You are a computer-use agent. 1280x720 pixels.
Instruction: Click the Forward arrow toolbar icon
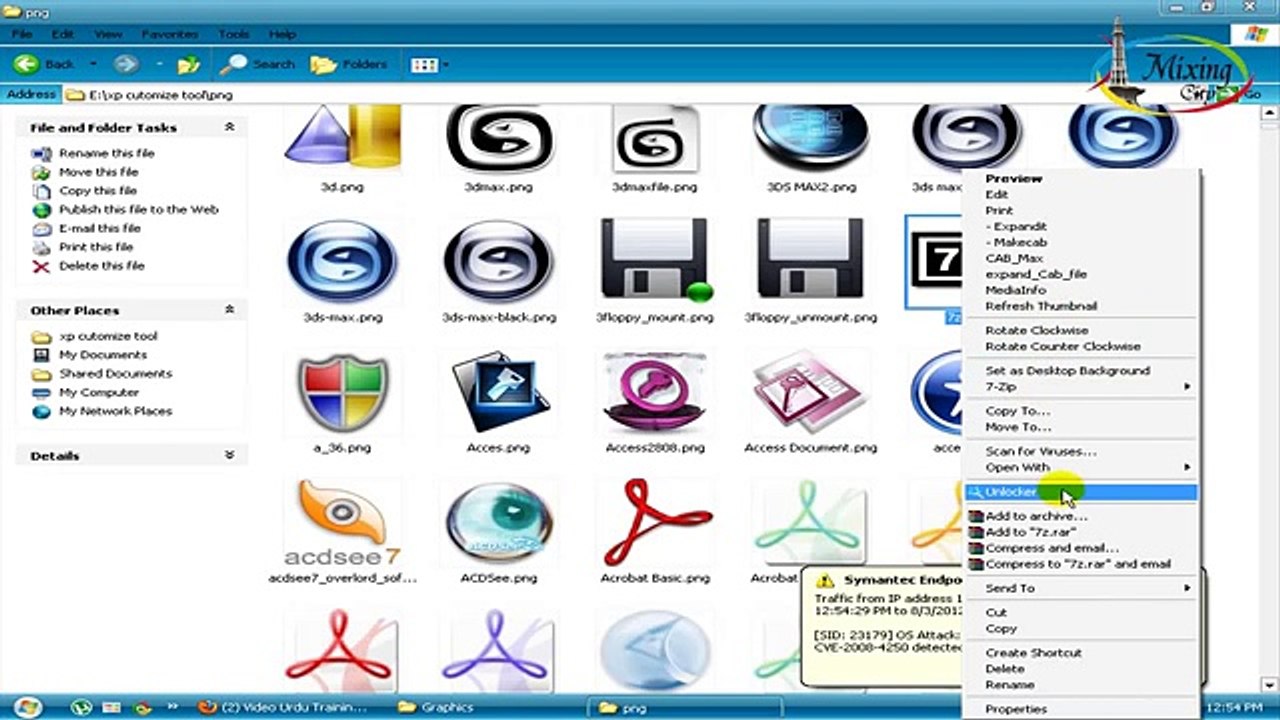click(125, 64)
